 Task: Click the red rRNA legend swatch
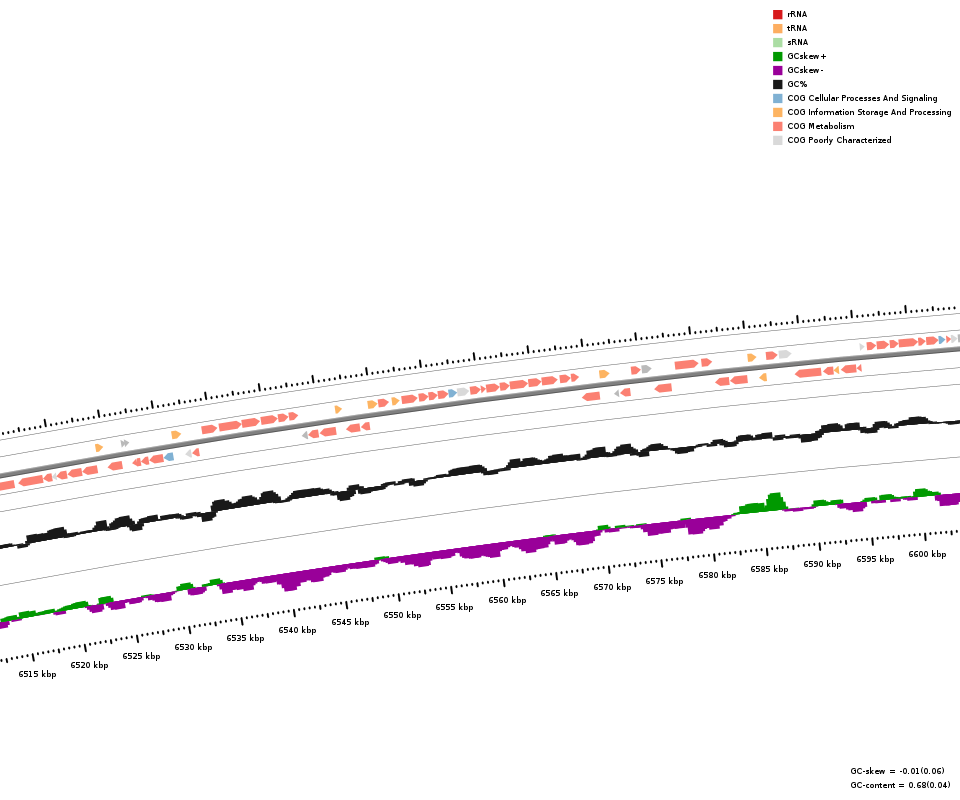[x=777, y=14]
